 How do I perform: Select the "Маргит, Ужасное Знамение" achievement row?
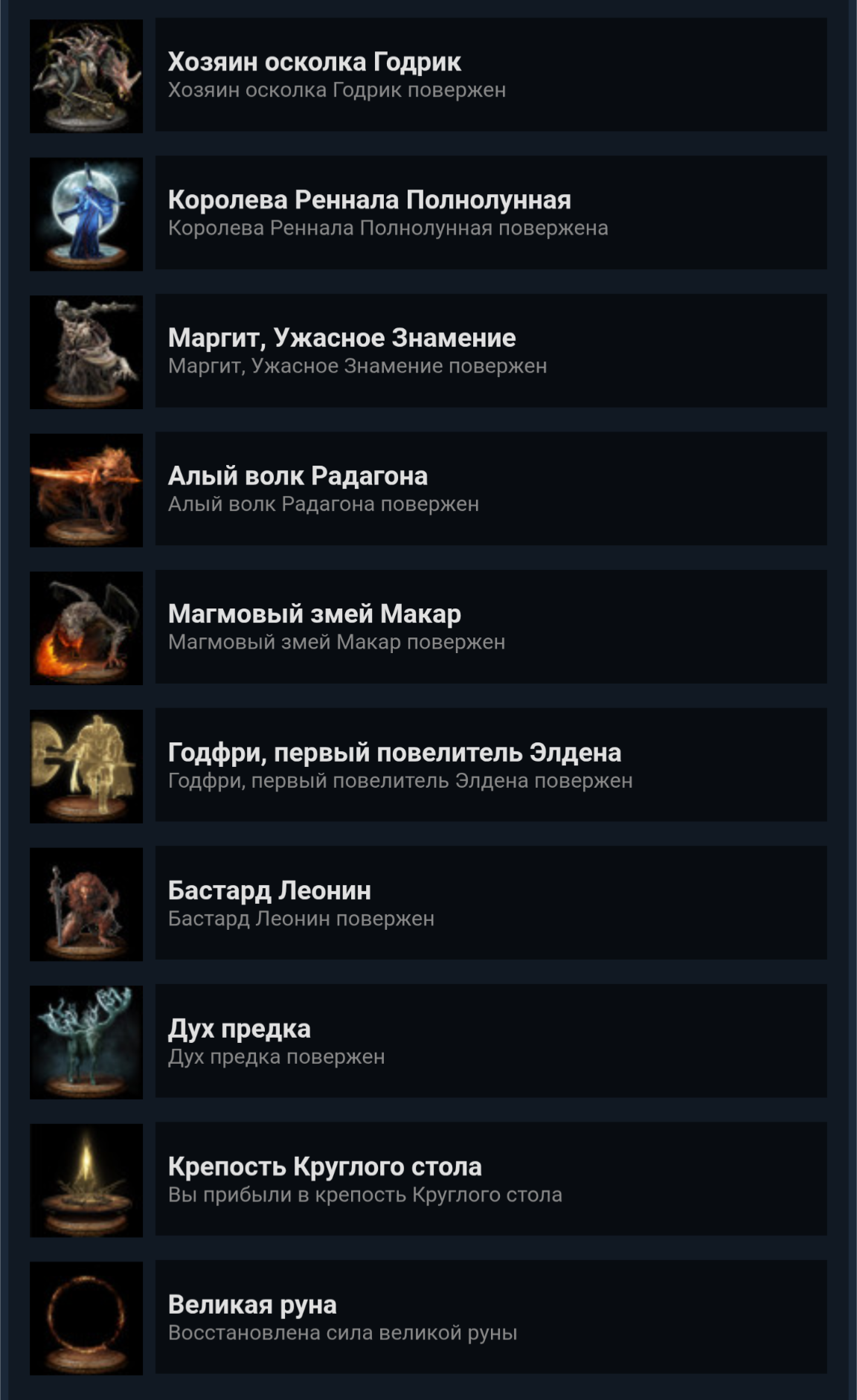[x=491, y=350]
